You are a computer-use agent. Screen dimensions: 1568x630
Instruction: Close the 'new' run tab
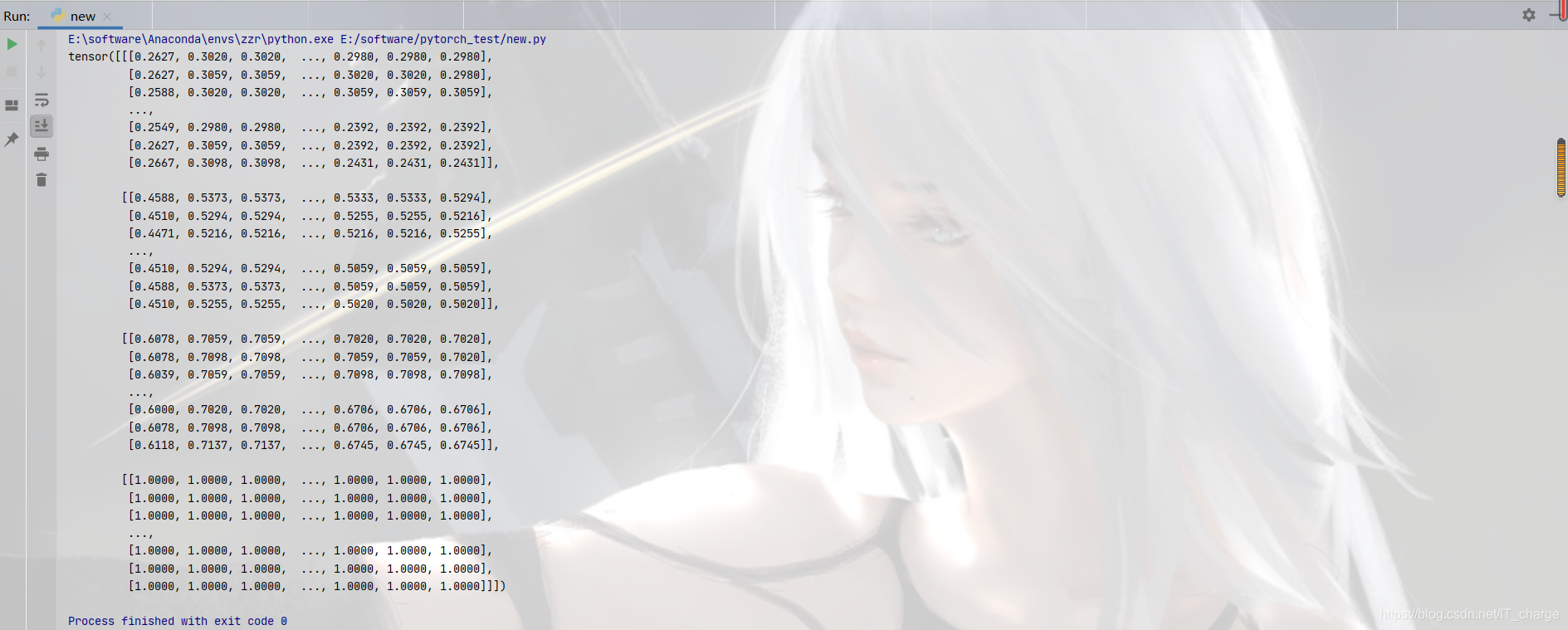coord(107,17)
